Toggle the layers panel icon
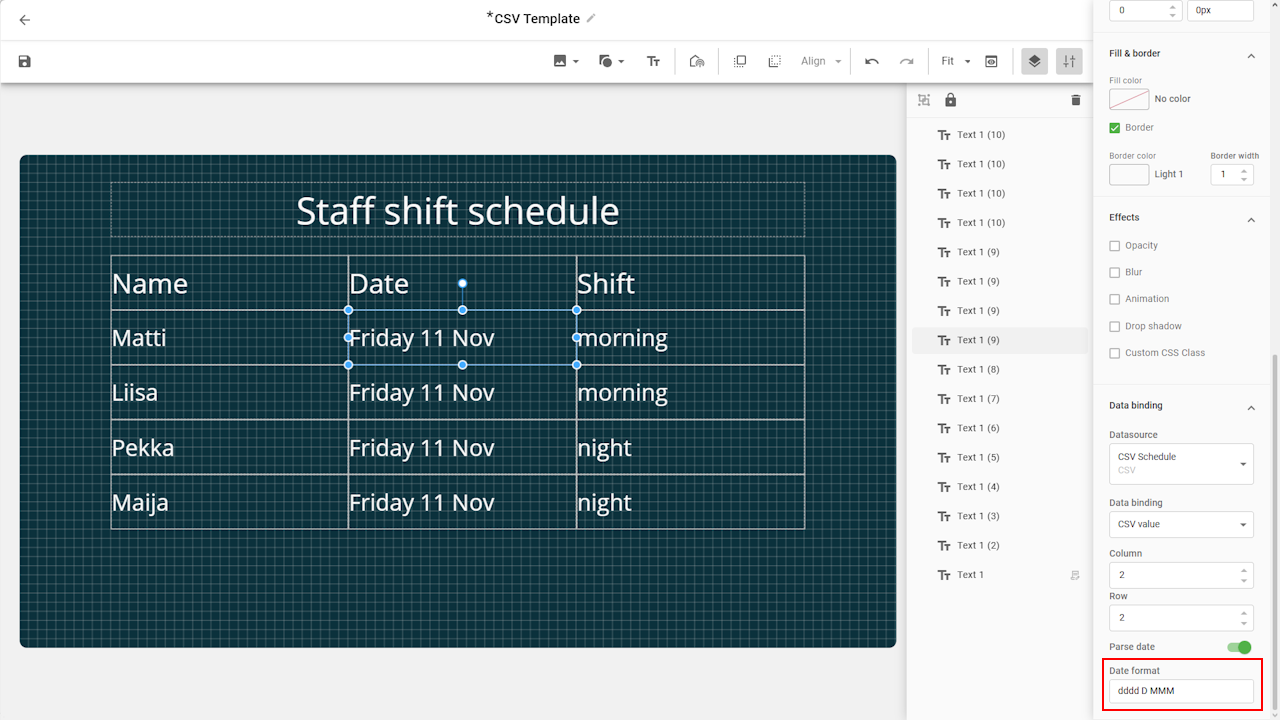 click(1034, 62)
